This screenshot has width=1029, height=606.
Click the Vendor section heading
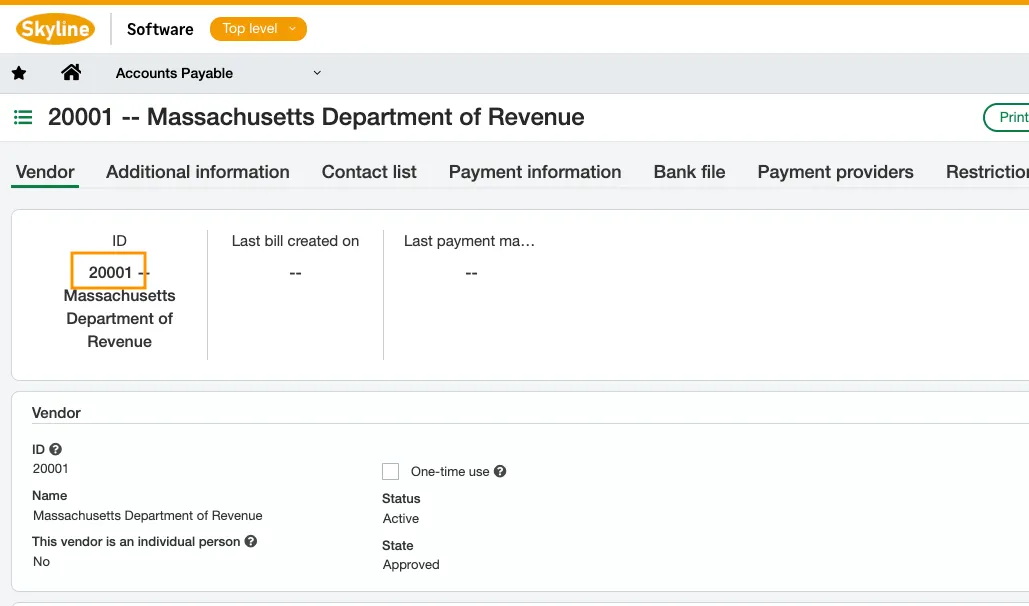coord(56,413)
